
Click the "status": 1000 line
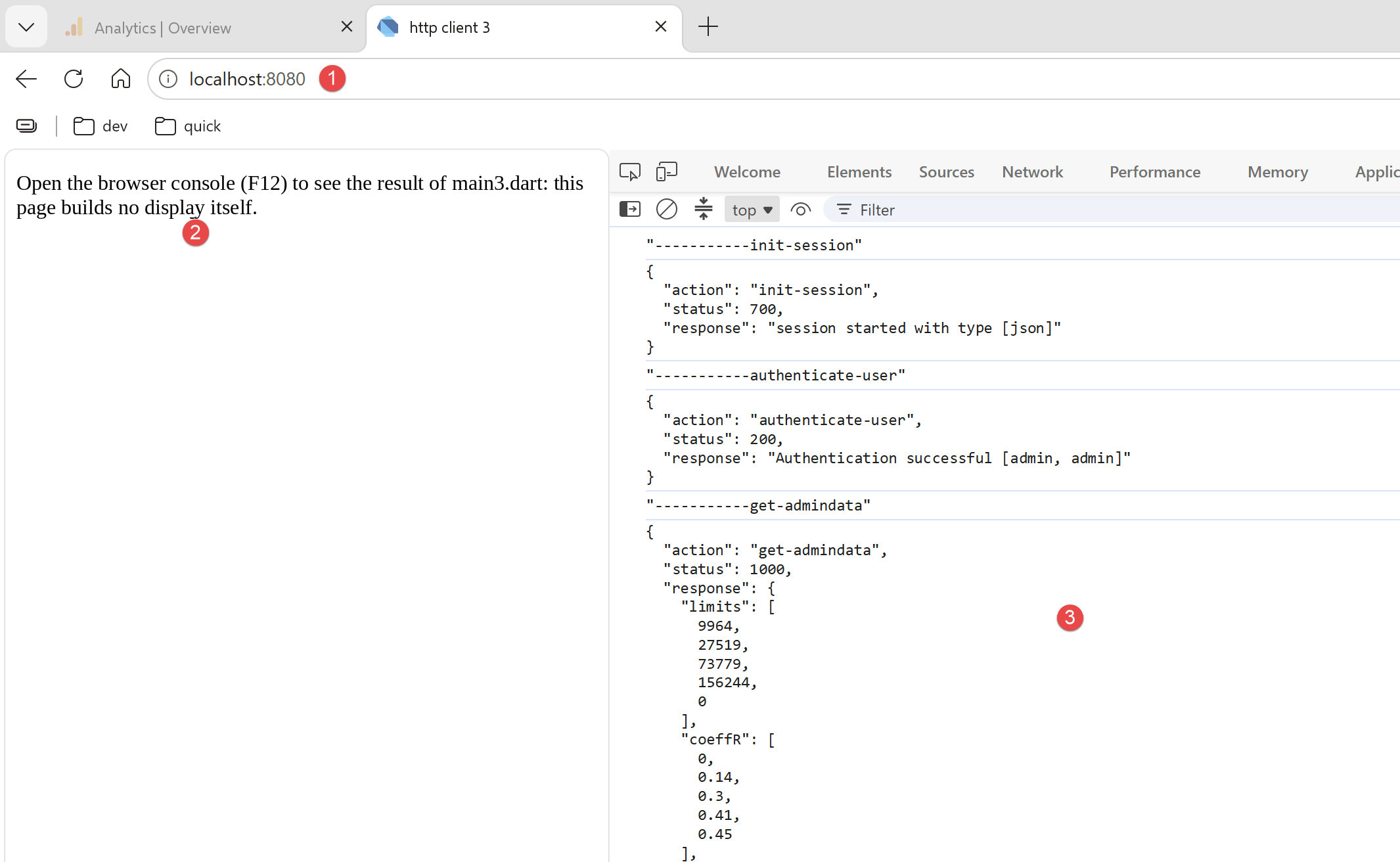pos(727,569)
